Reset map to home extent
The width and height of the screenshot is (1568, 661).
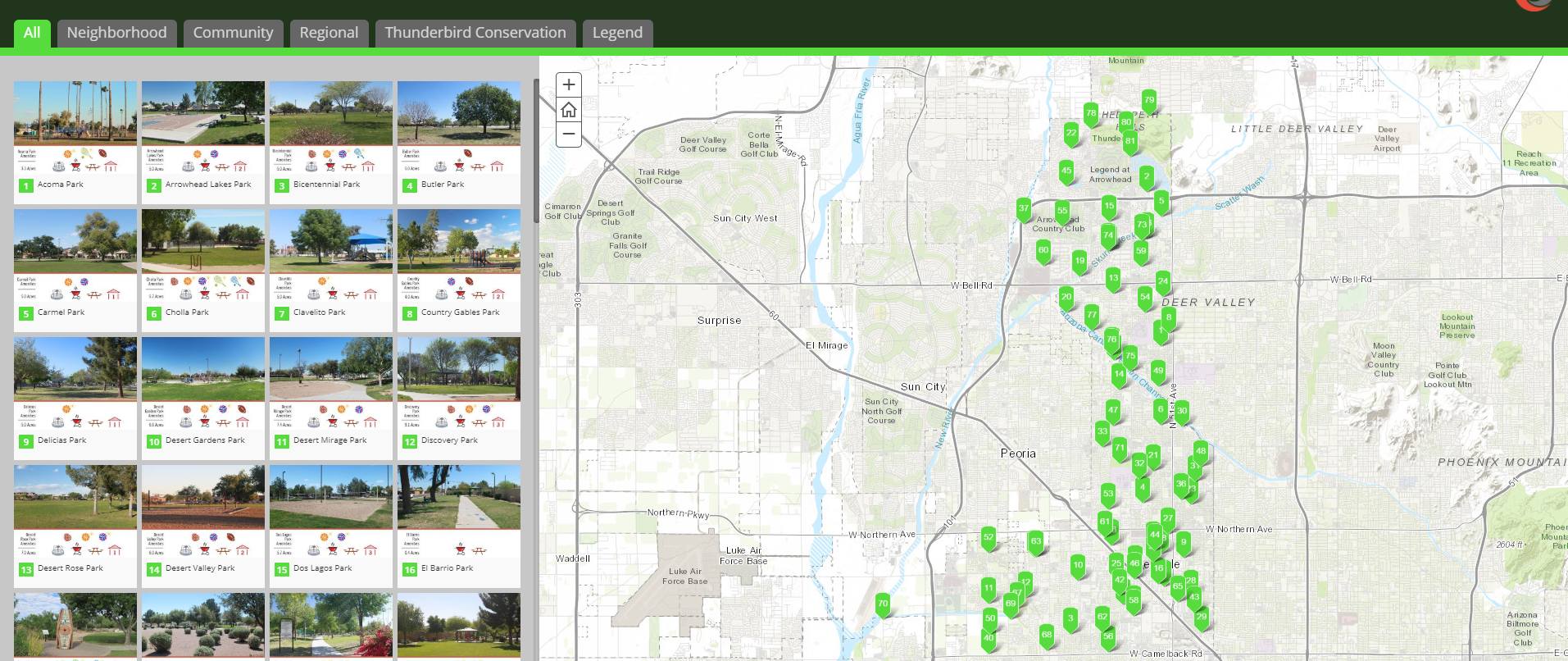[569, 110]
